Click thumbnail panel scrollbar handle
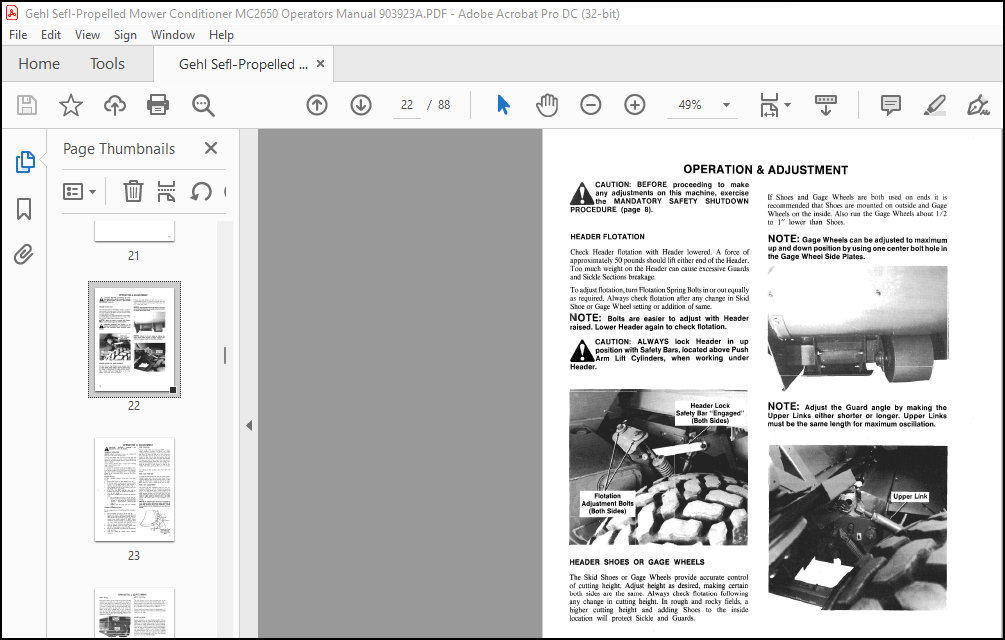Image resolution: width=1005 pixels, height=640 pixels. pos(225,356)
